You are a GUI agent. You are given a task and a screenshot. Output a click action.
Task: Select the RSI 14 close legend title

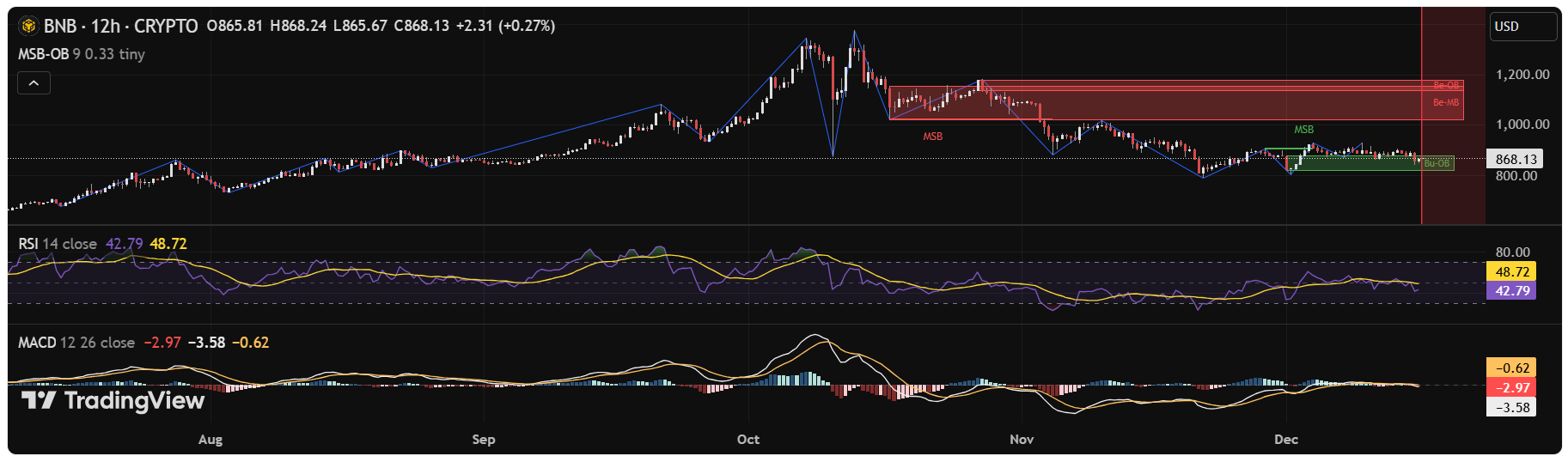pos(58,244)
